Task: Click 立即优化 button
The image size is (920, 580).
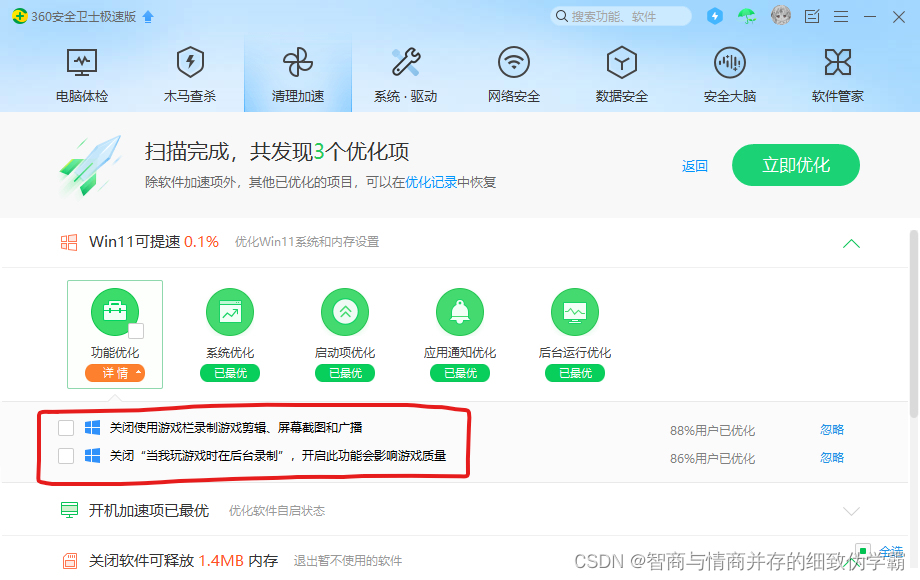Action: pos(796,165)
